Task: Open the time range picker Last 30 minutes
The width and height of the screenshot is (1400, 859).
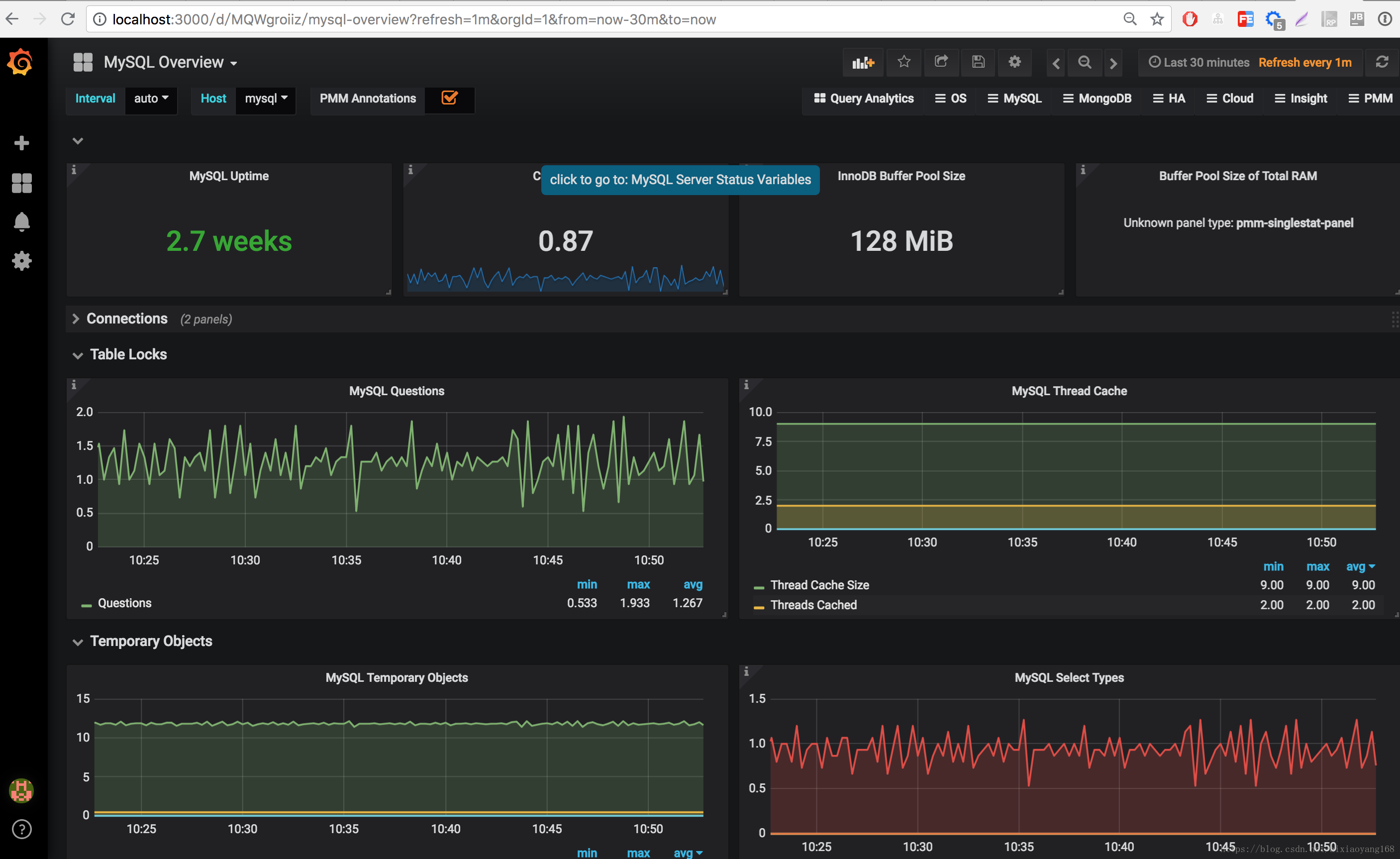Action: point(1199,63)
